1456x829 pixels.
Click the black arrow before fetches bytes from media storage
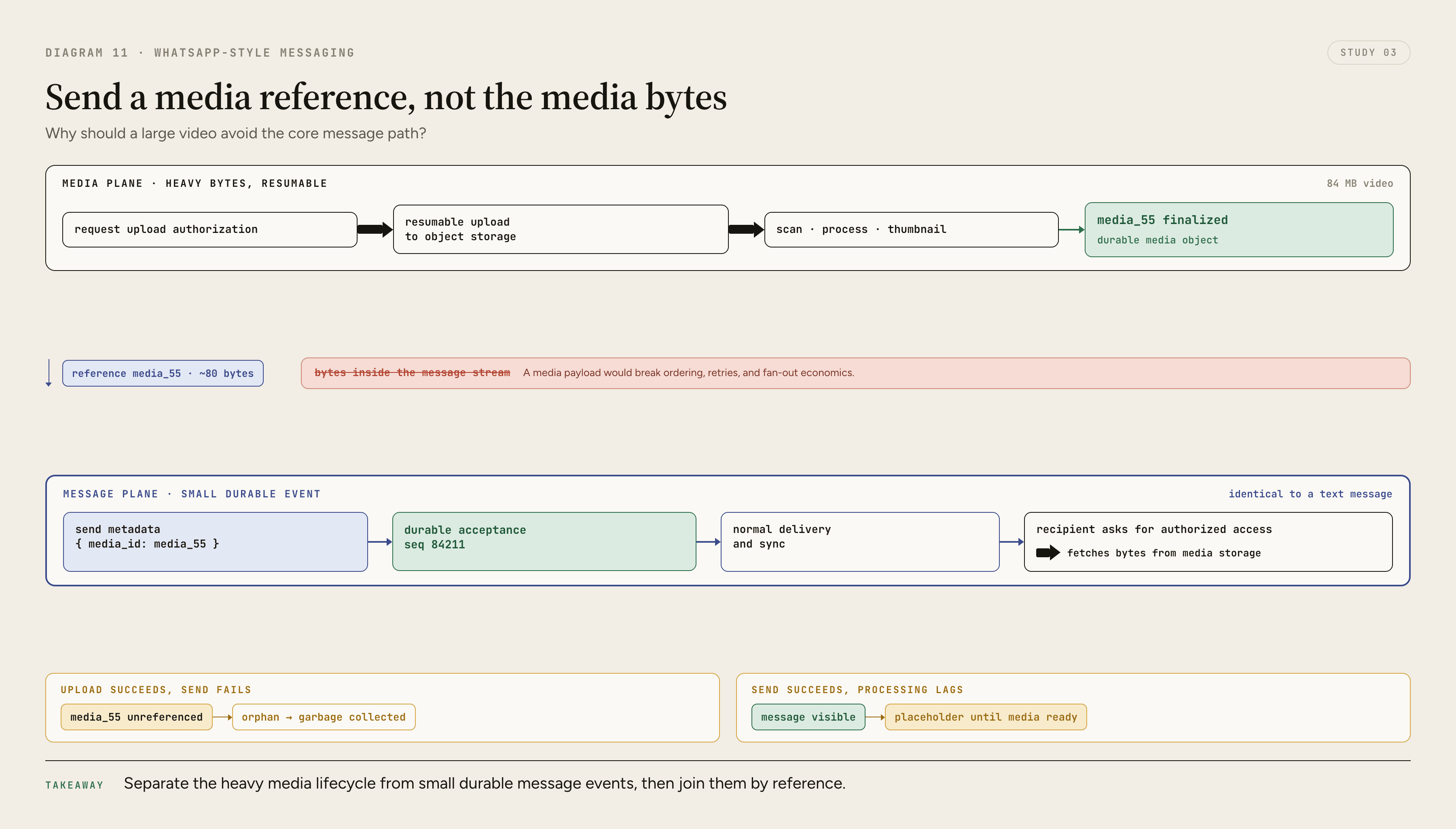coord(1048,552)
